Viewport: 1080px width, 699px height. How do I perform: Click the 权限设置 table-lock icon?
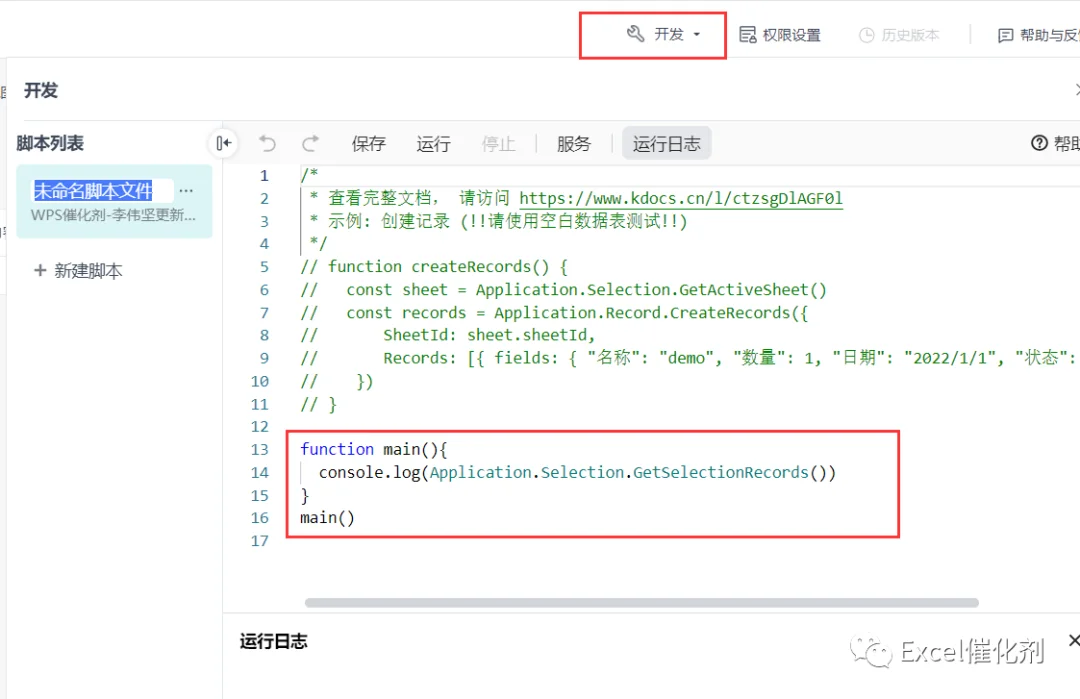click(747, 35)
